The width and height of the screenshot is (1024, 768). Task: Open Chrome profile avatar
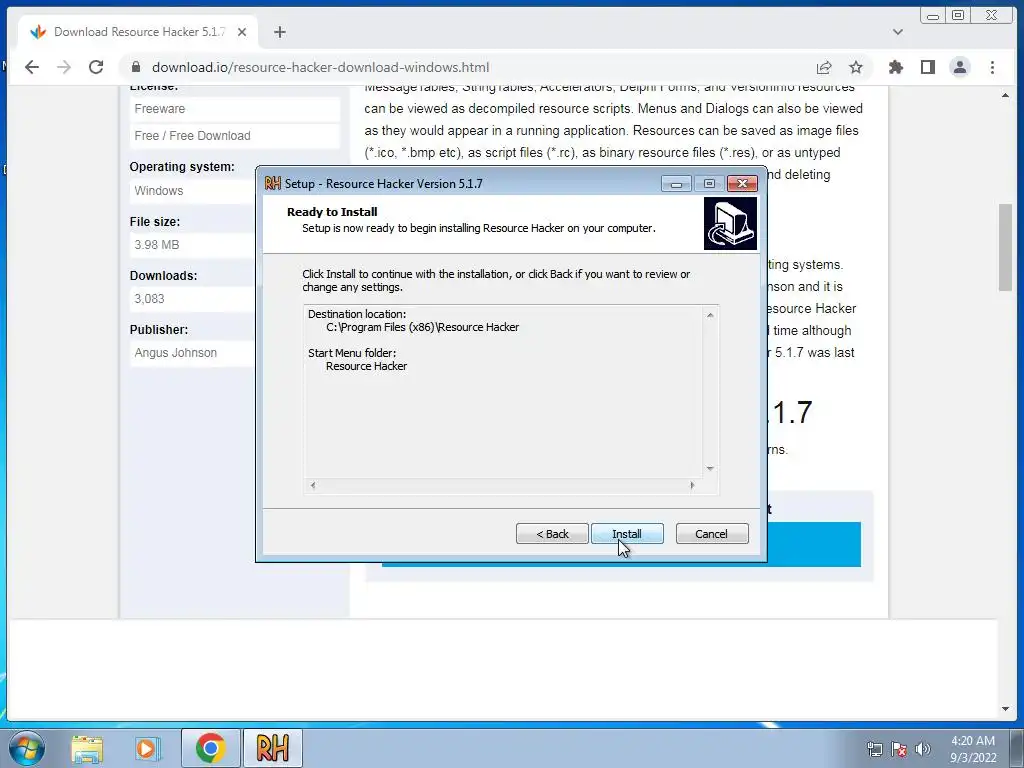[x=960, y=67]
